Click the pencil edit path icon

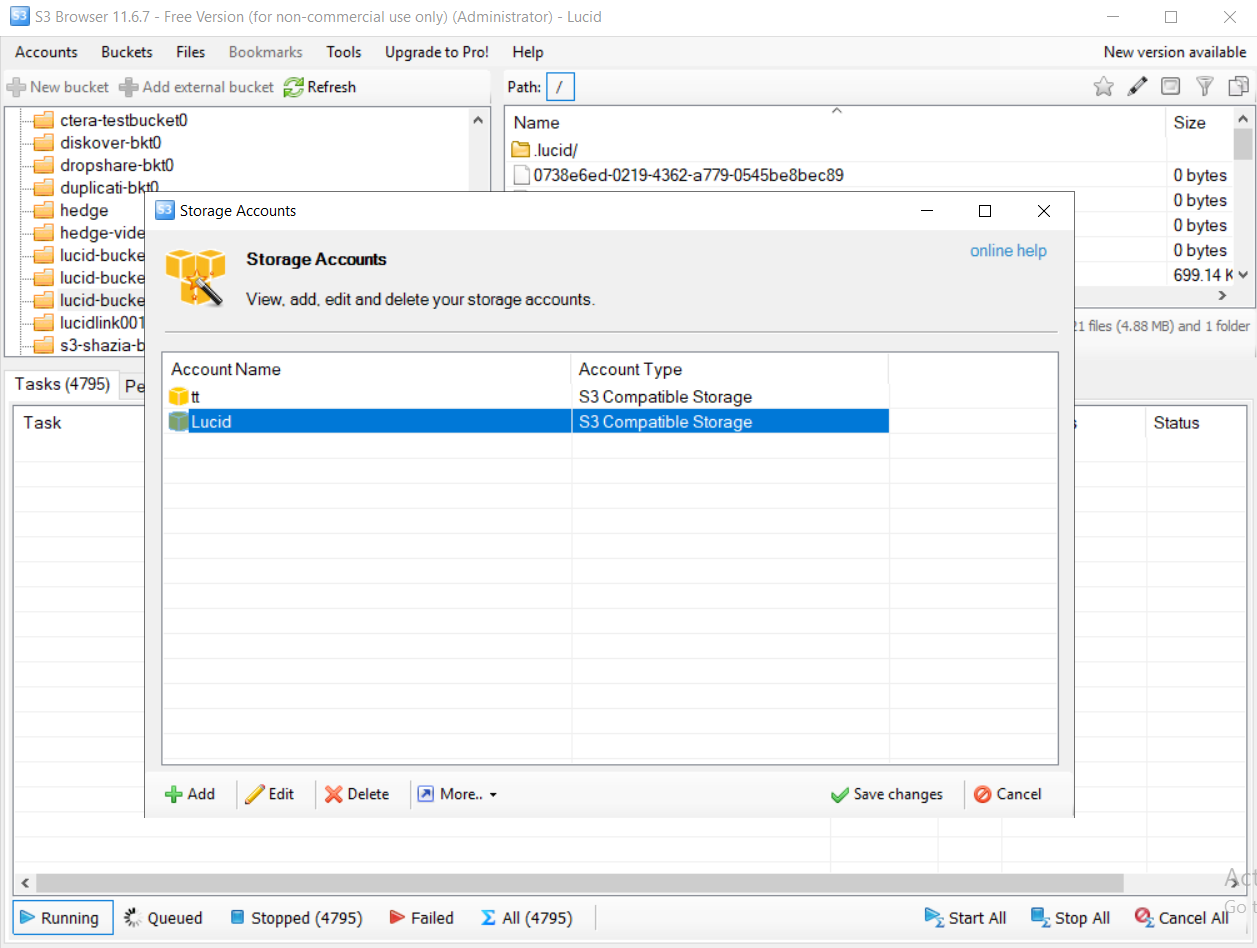[1137, 87]
